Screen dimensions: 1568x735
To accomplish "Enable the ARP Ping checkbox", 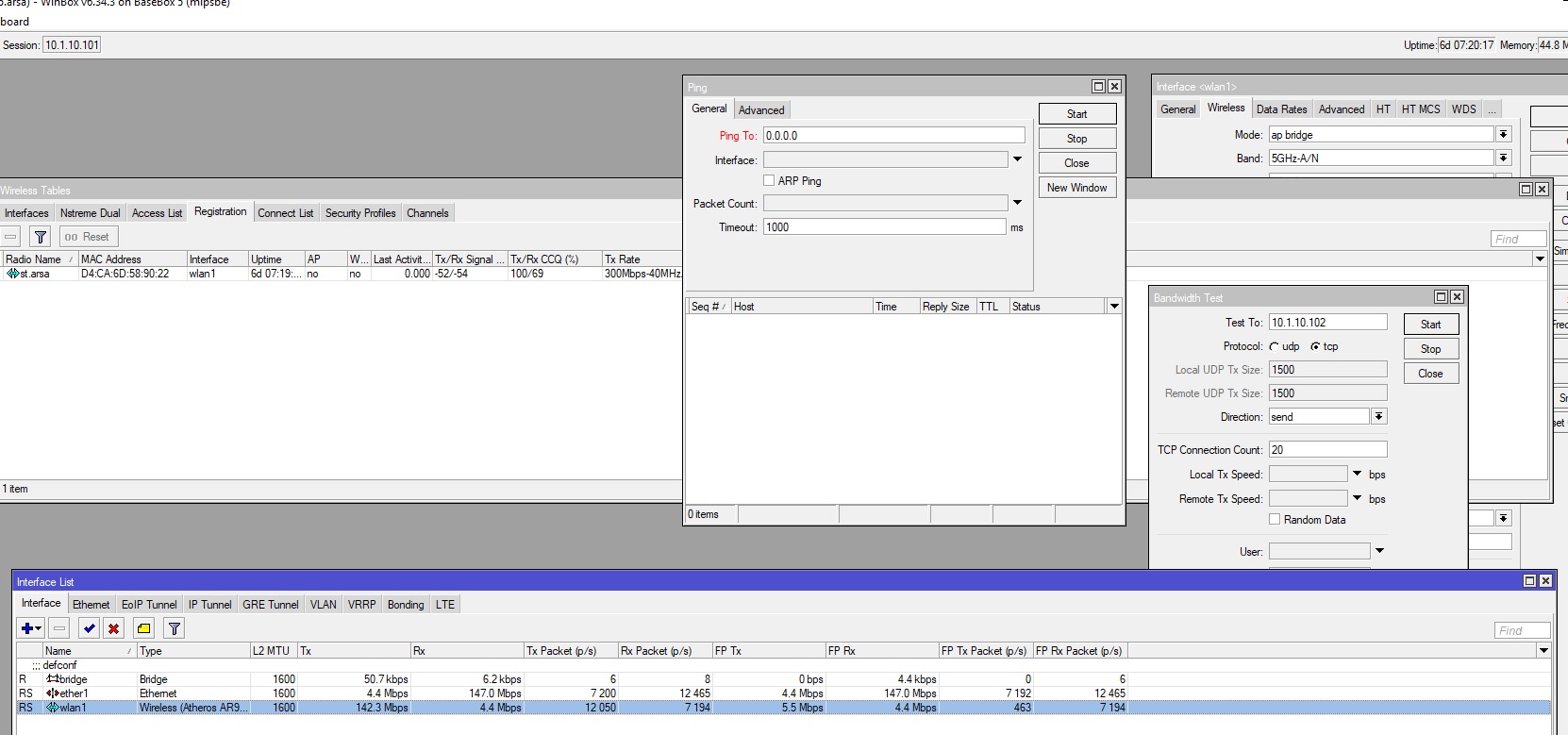I will [769, 180].
